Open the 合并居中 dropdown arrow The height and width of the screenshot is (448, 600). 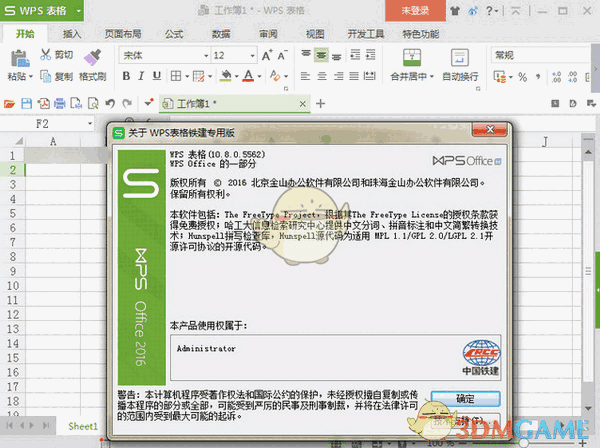(x=432, y=77)
